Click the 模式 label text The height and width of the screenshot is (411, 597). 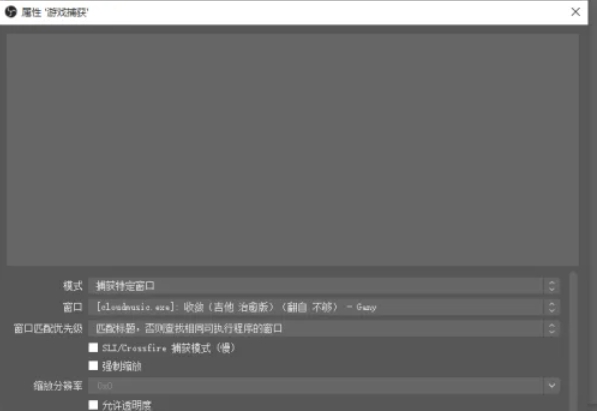73,286
